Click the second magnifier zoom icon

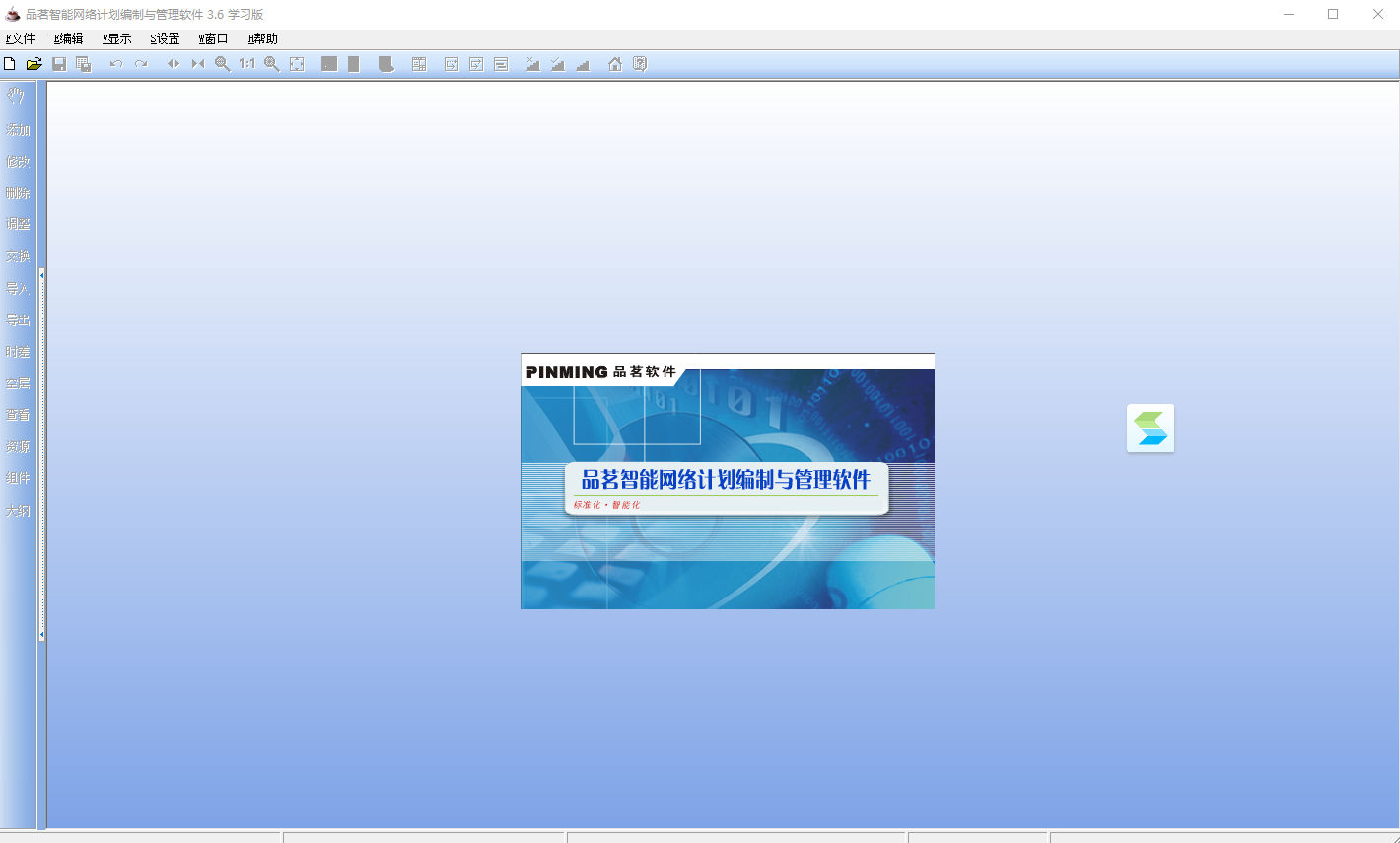point(272,64)
